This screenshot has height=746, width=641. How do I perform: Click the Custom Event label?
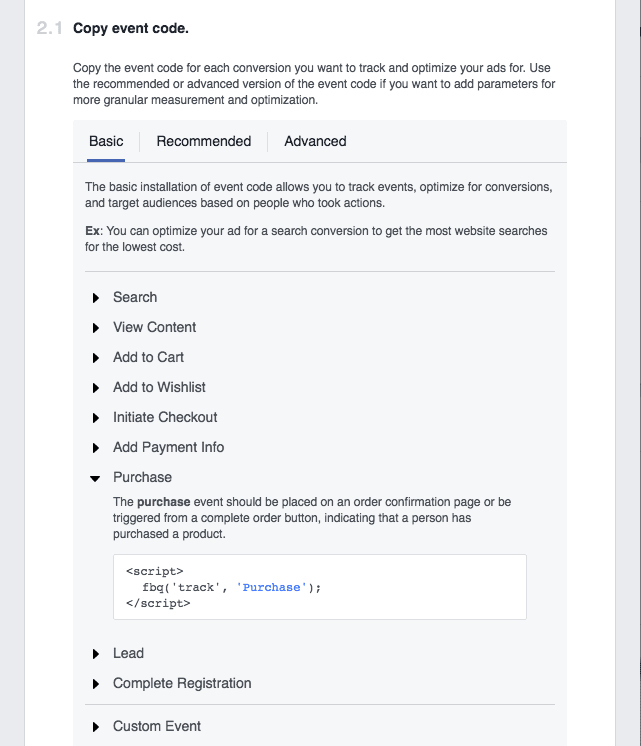[x=157, y=726]
